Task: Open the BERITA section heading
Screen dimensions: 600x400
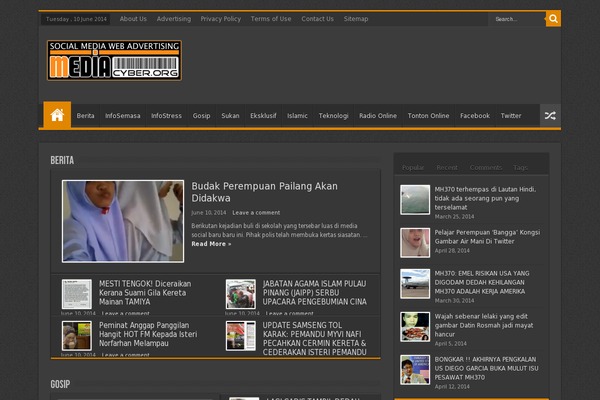Action: point(62,160)
